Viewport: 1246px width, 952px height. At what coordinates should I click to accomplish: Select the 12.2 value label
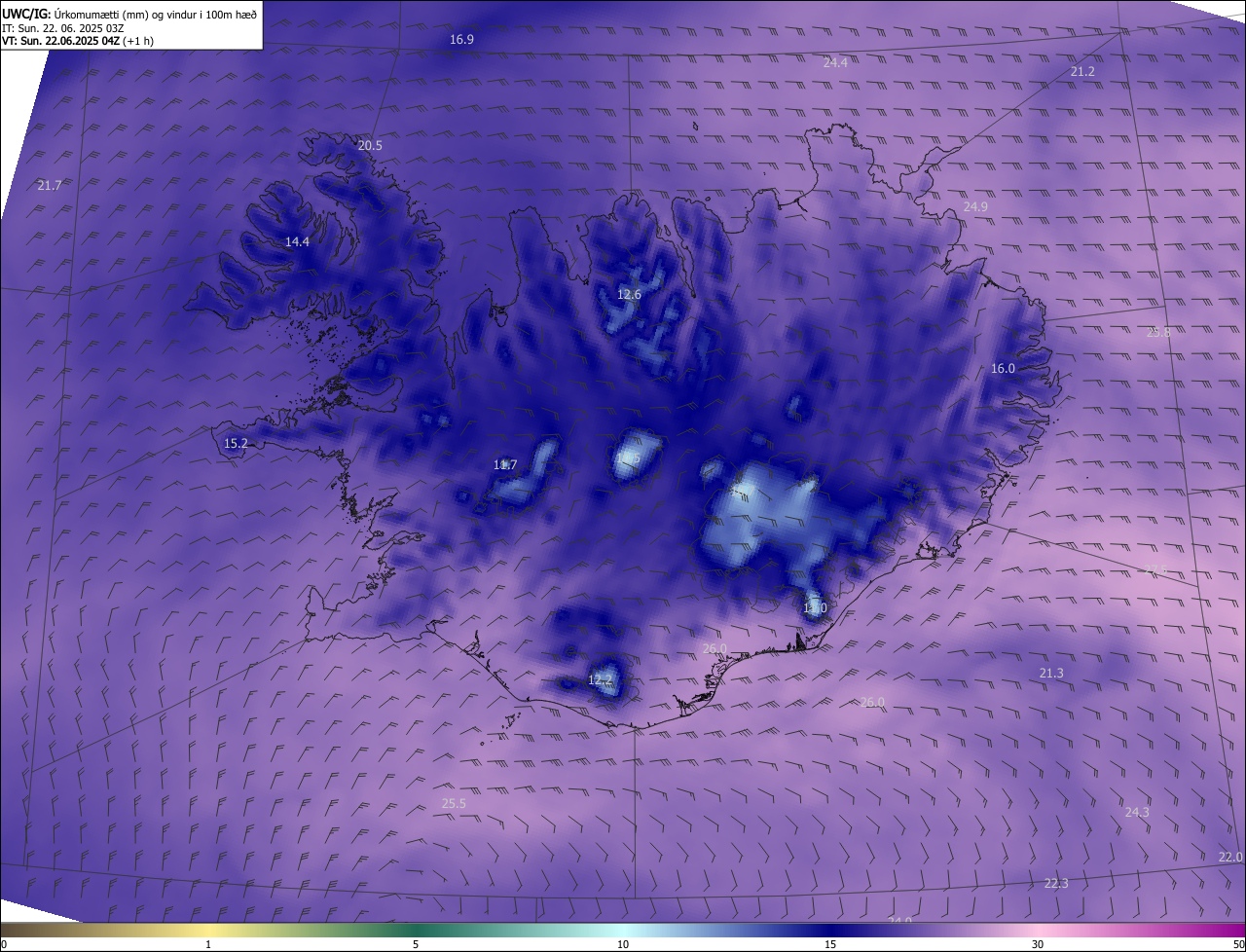(x=601, y=680)
